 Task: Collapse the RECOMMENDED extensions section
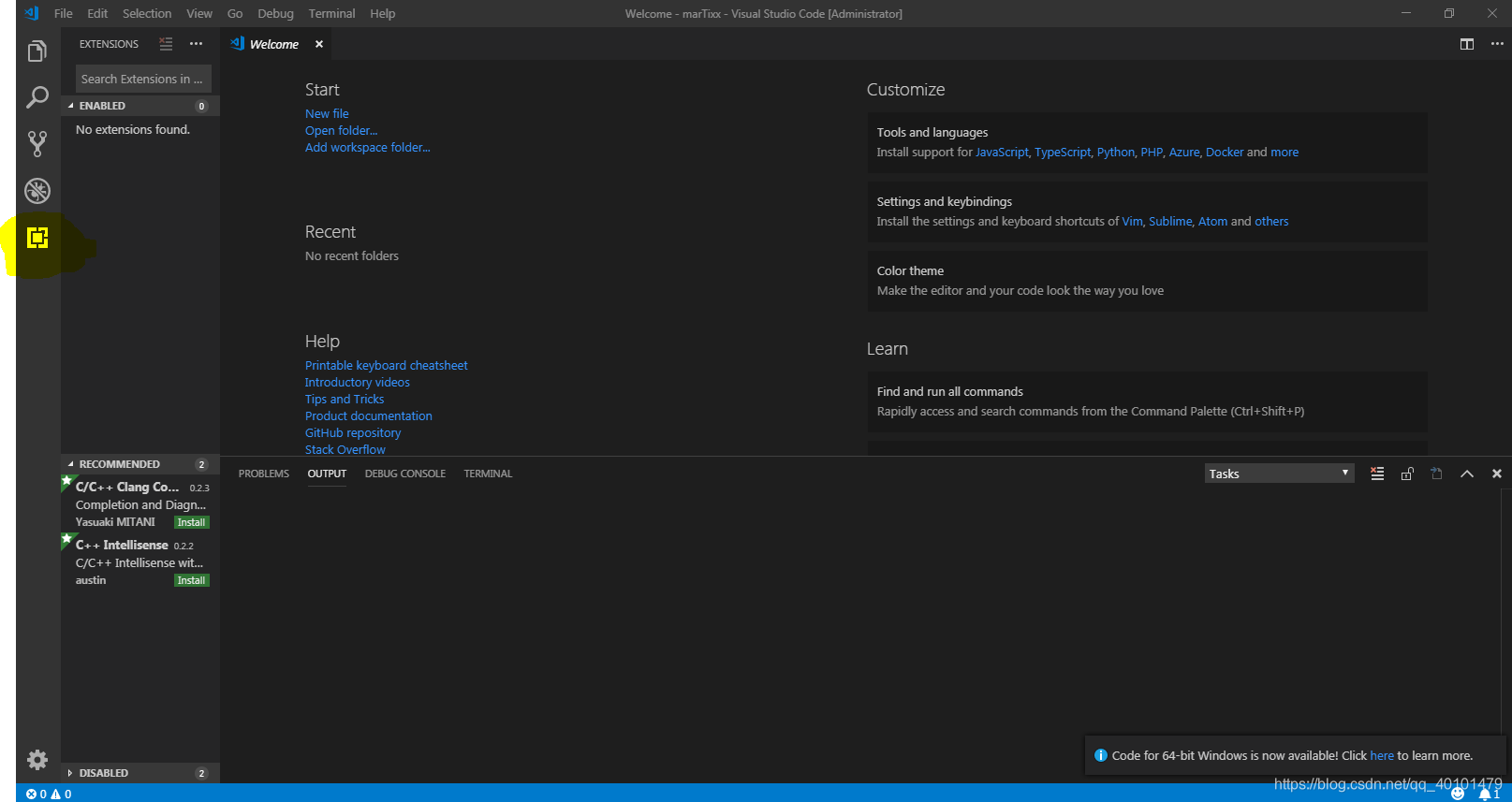(140, 464)
